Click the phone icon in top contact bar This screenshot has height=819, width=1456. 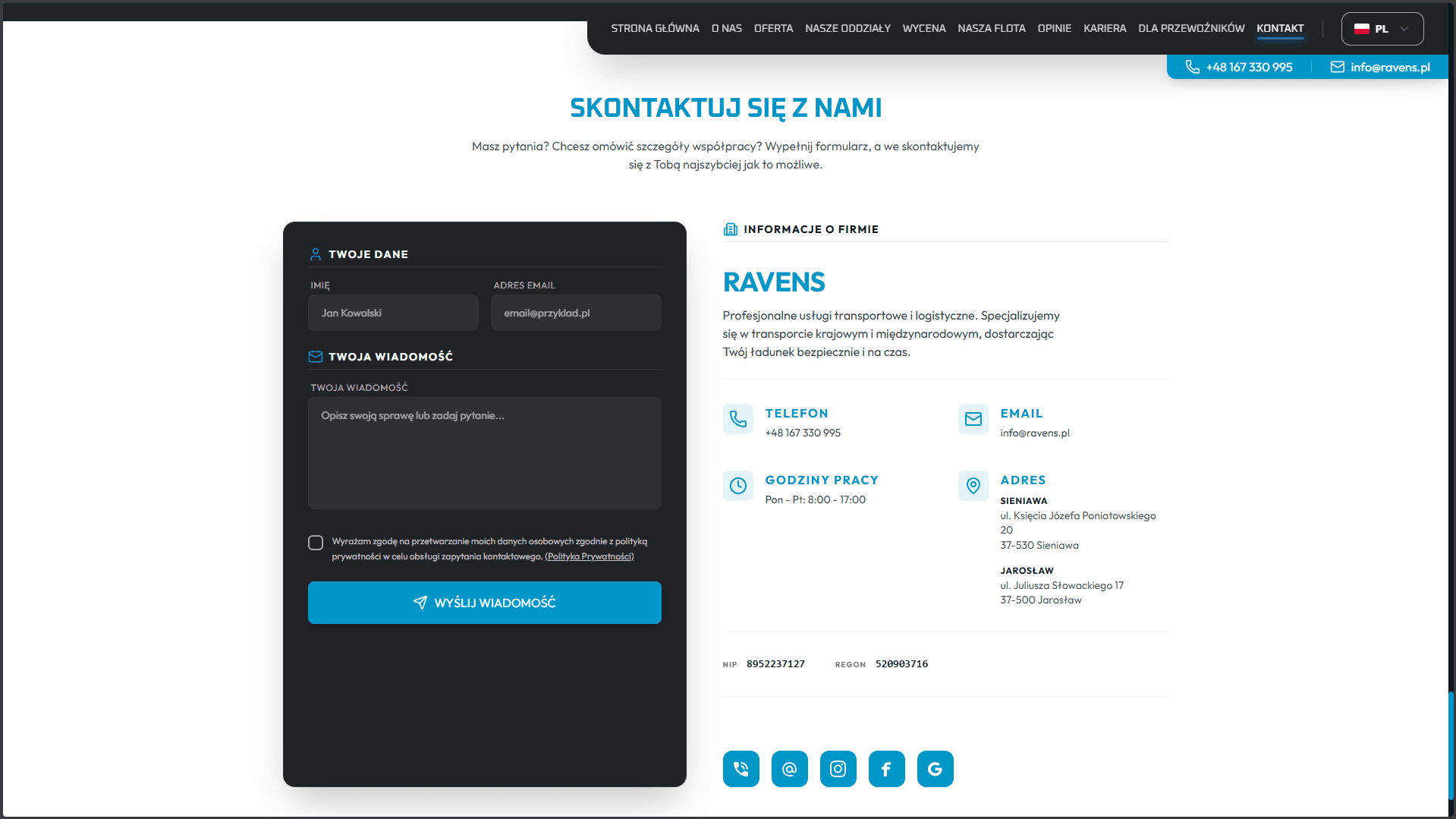(x=1192, y=67)
